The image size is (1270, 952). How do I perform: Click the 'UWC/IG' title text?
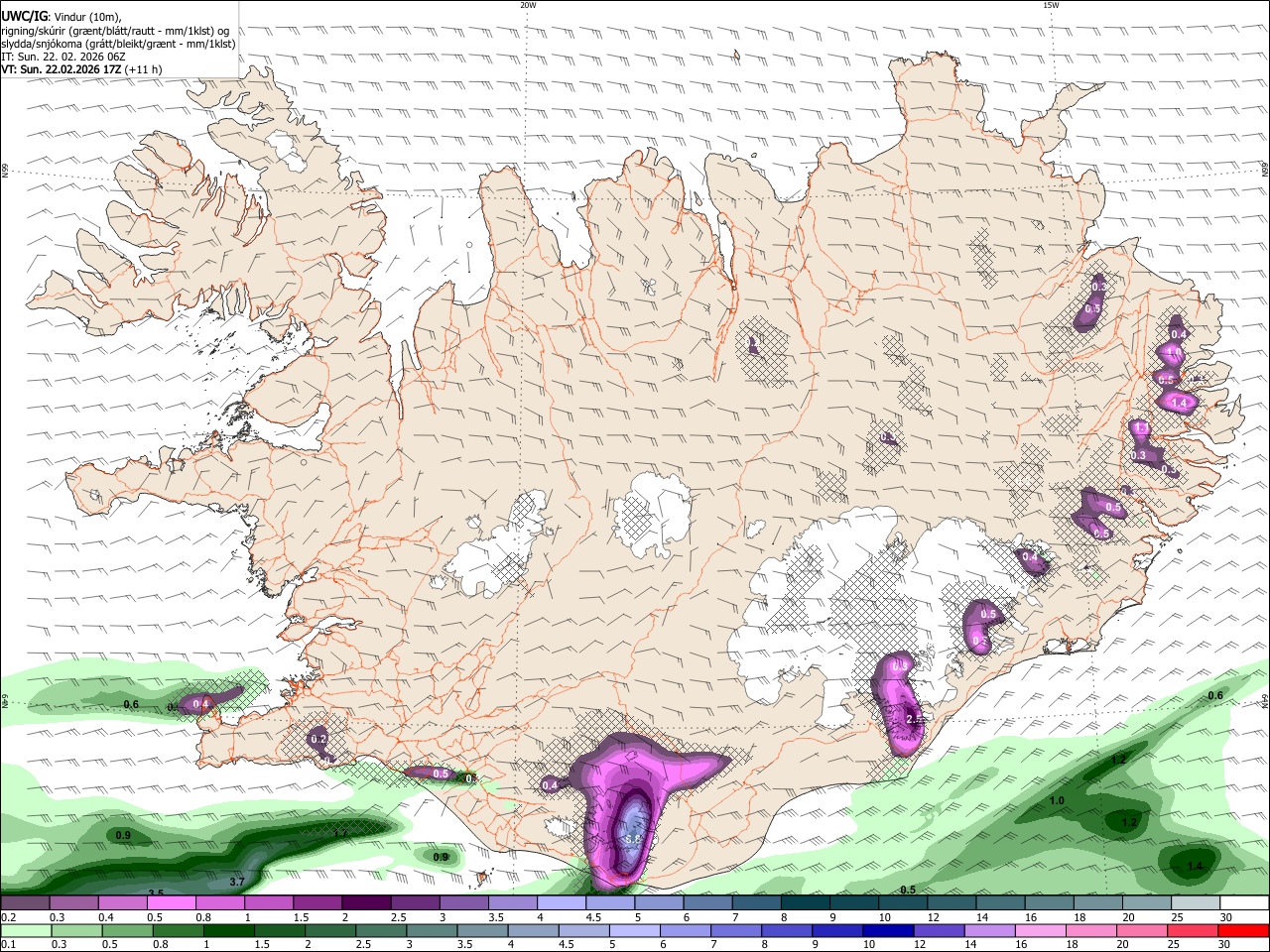pyautogui.click(x=23, y=17)
